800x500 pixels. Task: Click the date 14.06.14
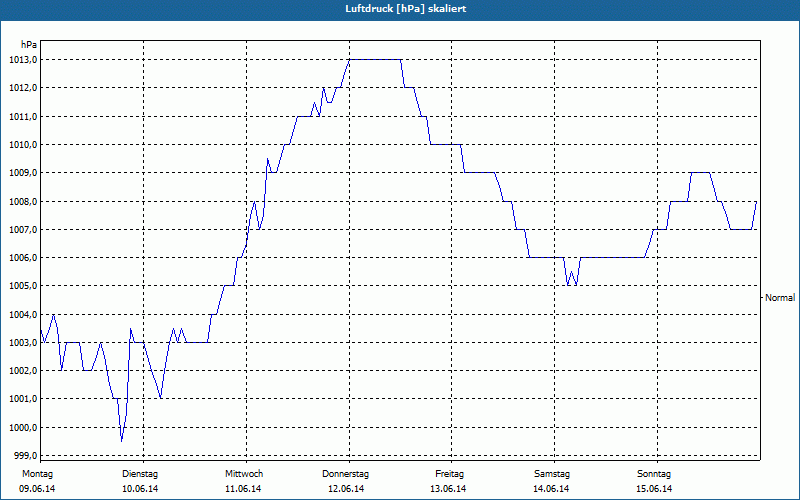551,489
